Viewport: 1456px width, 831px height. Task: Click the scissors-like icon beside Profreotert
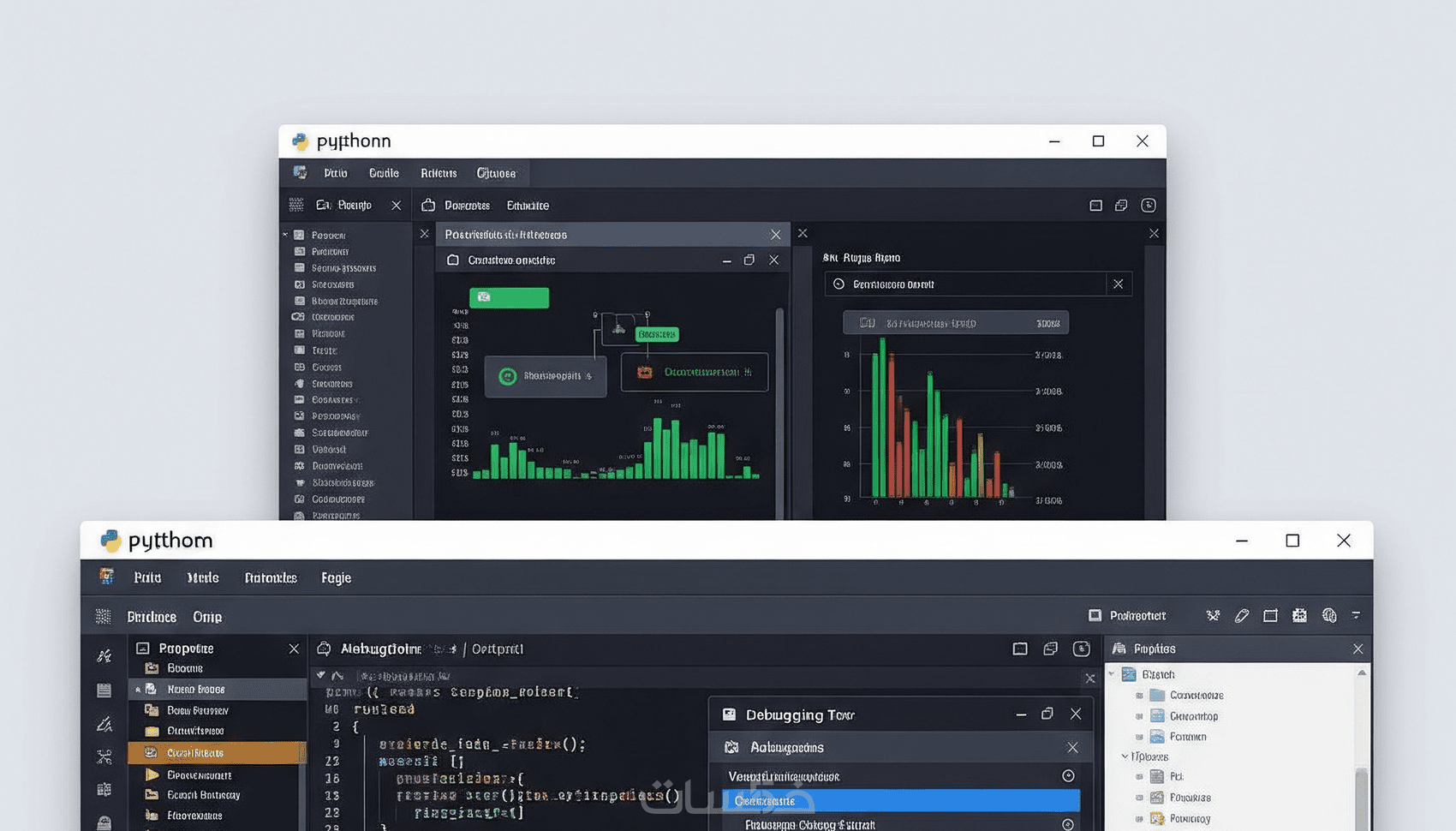pos(1213,615)
